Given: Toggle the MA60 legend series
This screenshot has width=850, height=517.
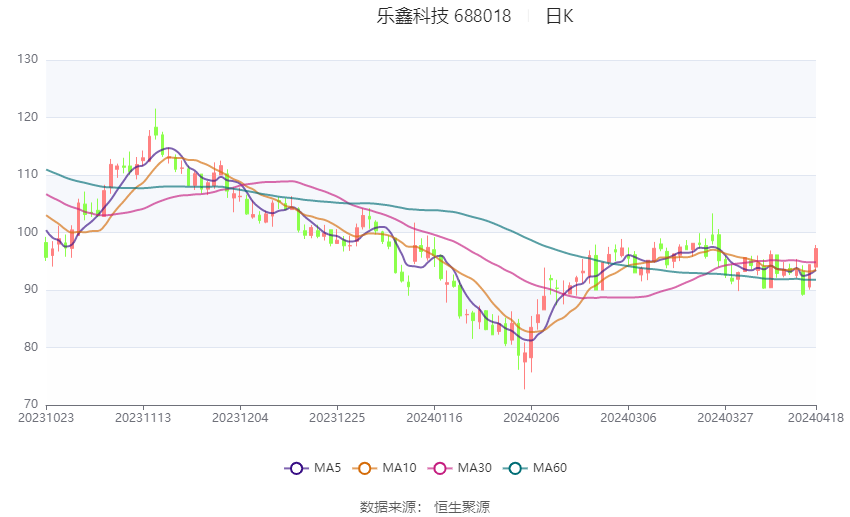Looking at the screenshot, I should pyautogui.click(x=535, y=468).
